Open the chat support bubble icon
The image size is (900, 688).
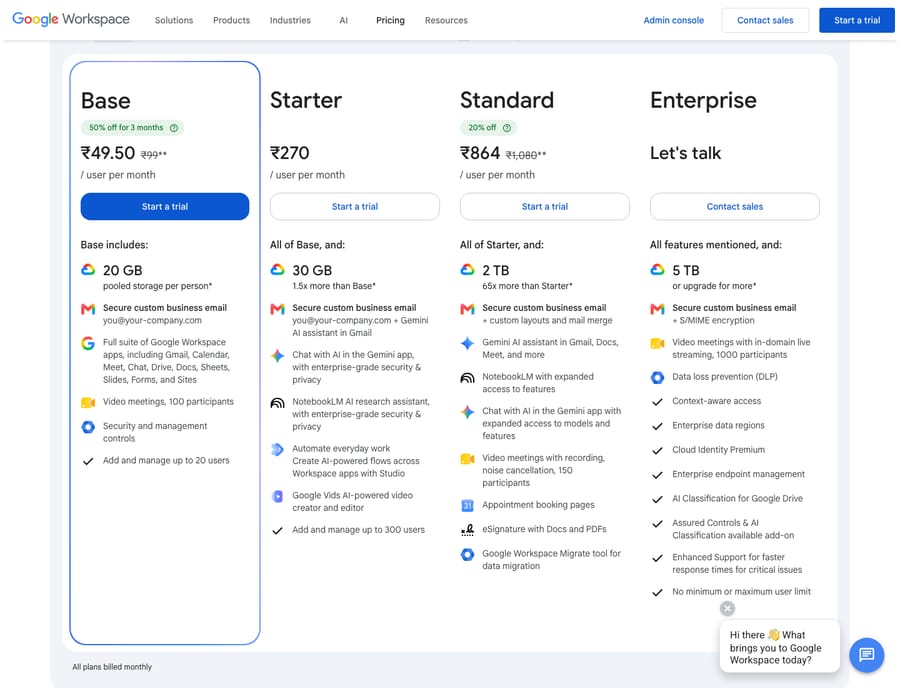click(866, 655)
